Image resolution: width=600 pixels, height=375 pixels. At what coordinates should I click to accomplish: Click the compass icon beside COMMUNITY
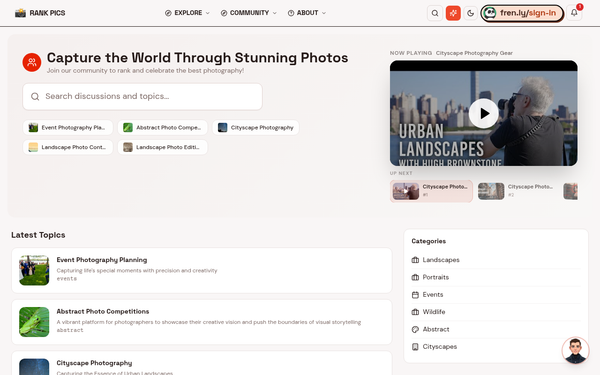224,13
